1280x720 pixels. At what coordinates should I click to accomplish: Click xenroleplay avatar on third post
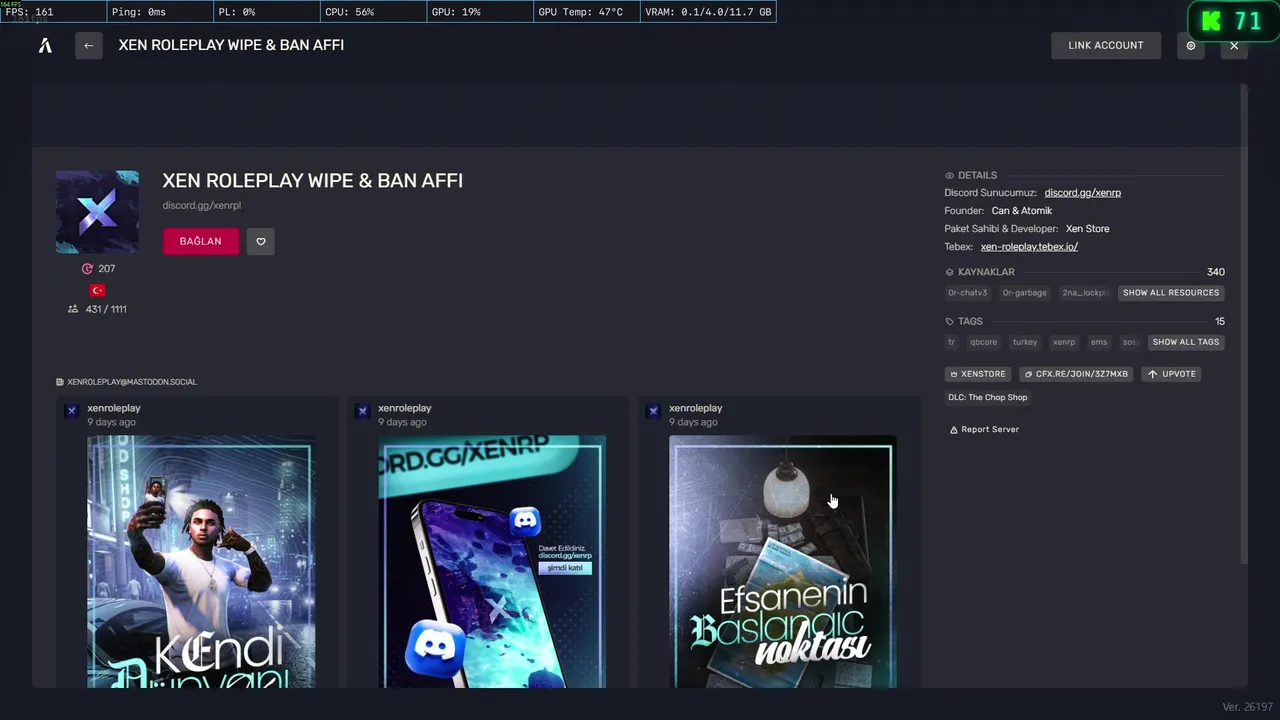pyautogui.click(x=654, y=411)
